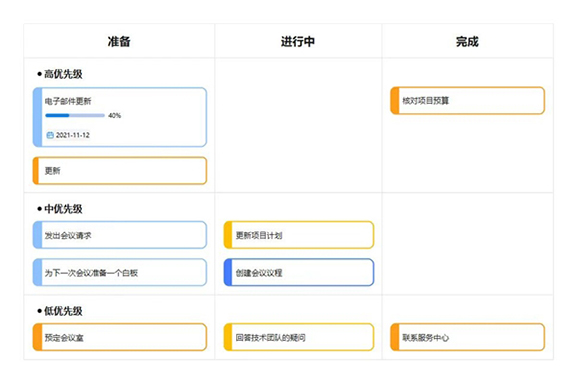576x382 pixels.
Task: Select the 核对项目预算 completed card
Action: pos(467,101)
